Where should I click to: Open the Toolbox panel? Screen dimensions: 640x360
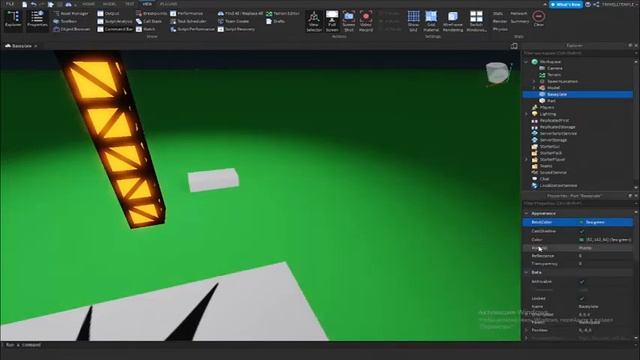(x=65, y=21)
